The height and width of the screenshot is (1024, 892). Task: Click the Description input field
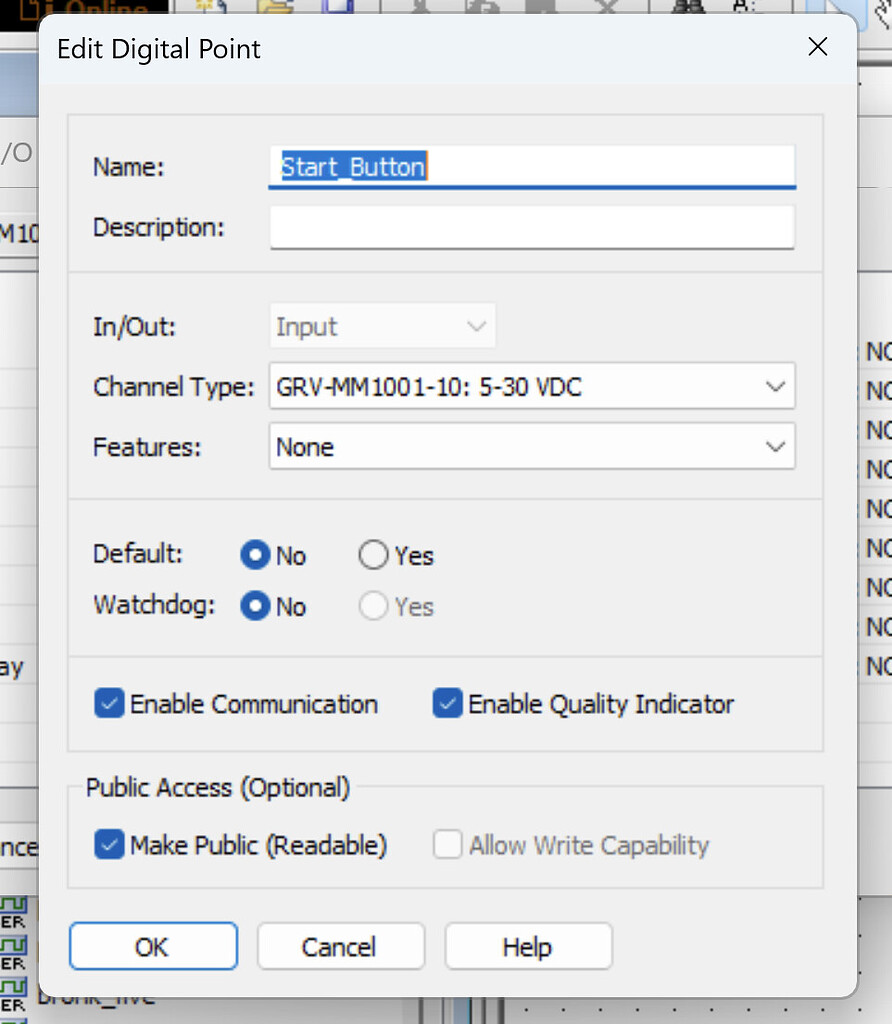[x=531, y=228]
